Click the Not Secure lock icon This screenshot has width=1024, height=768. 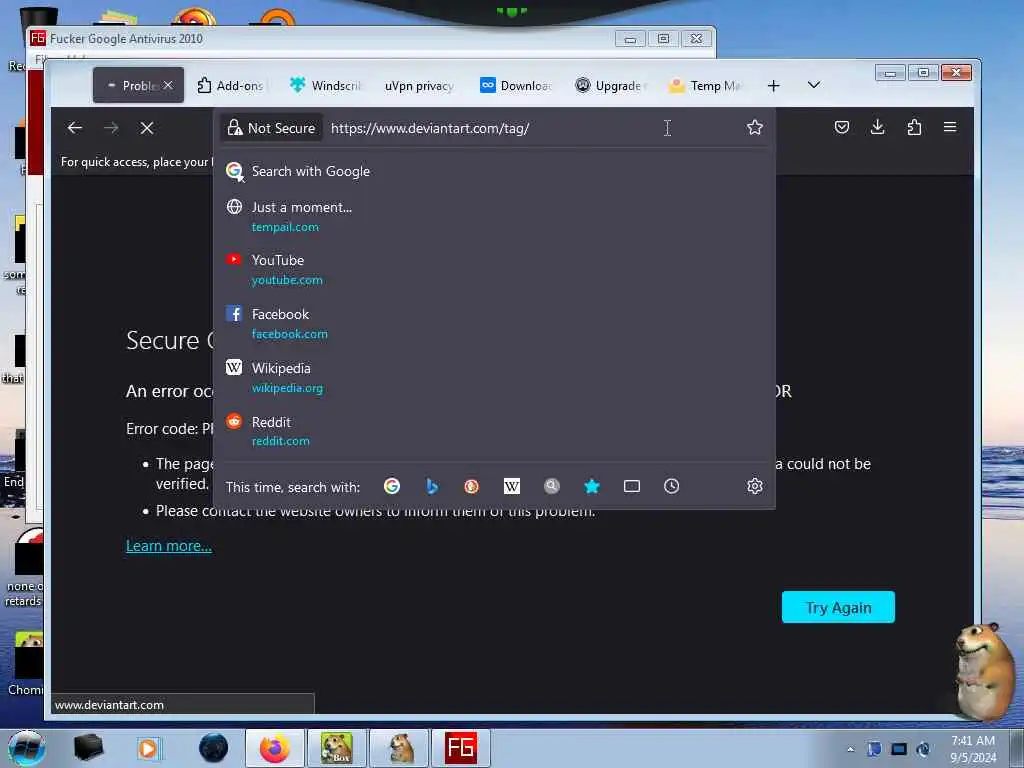point(271,128)
